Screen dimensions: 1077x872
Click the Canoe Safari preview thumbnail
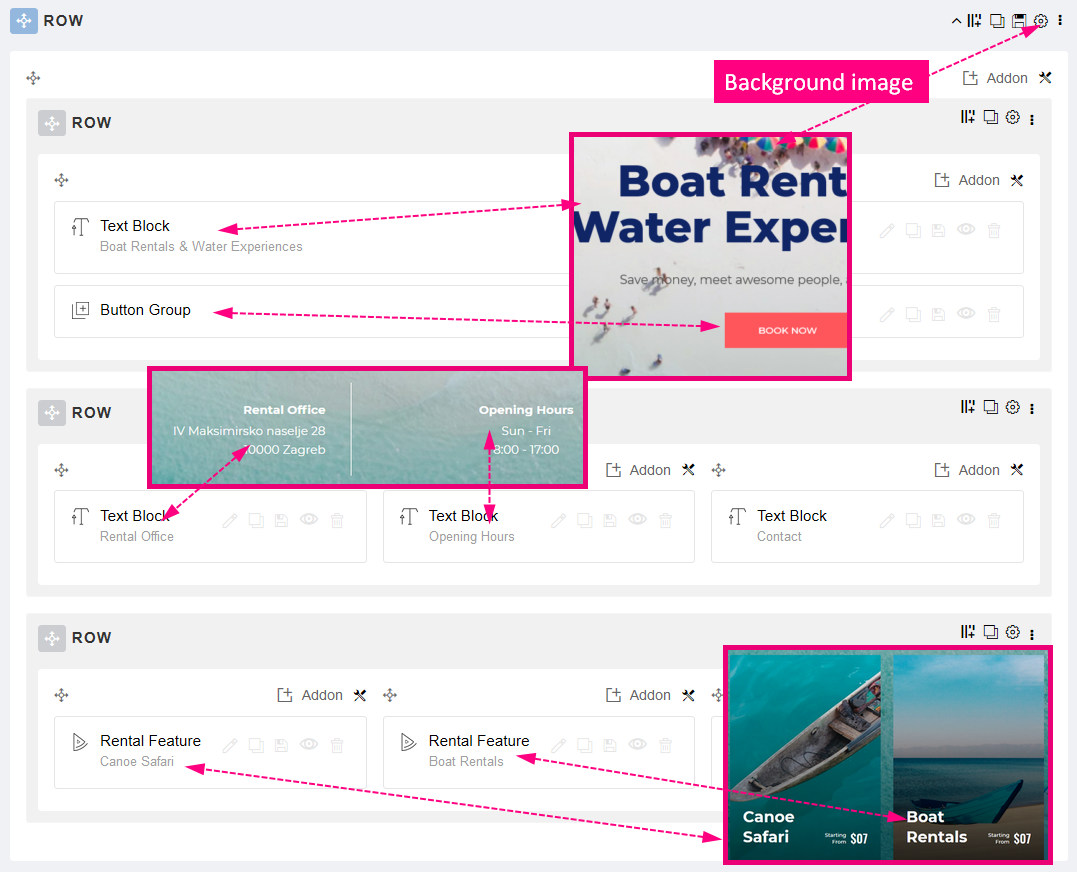point(804,755)
